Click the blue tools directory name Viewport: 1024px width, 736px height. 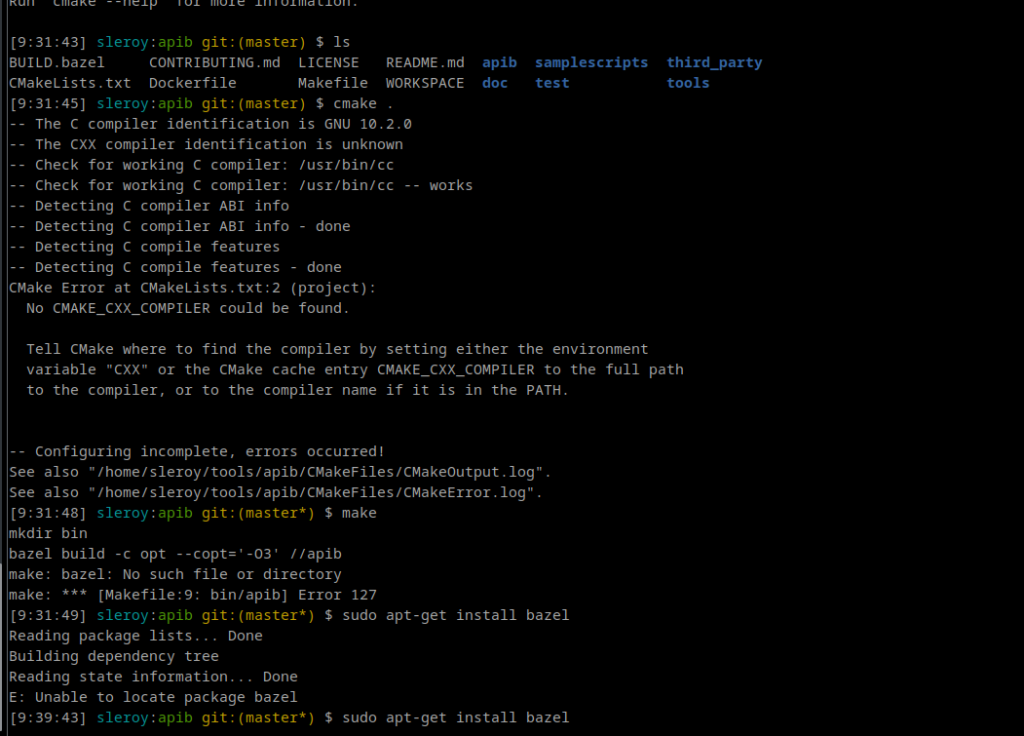pyautogui.click(x=688, y=83)
